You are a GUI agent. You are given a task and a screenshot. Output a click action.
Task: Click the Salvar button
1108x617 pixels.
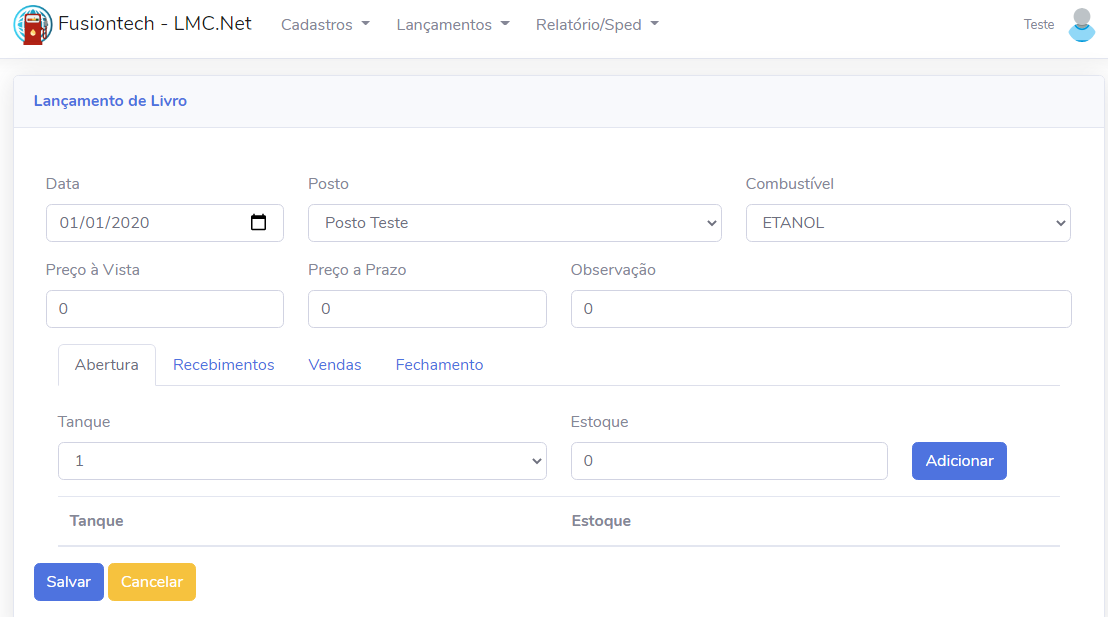pyautogui.click(x=69, y=582)
